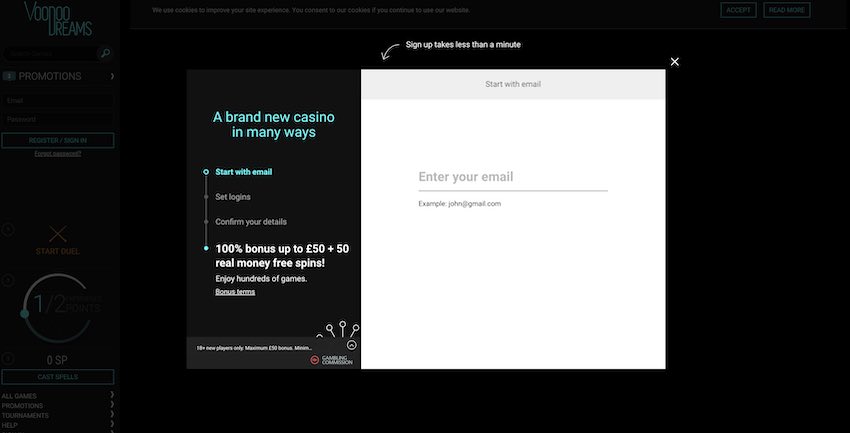Image resolution: width=850 pixels, height=433 pixels.
Task: Open the bottom PROMOTIONS menu item
Action: coord(22,405)
